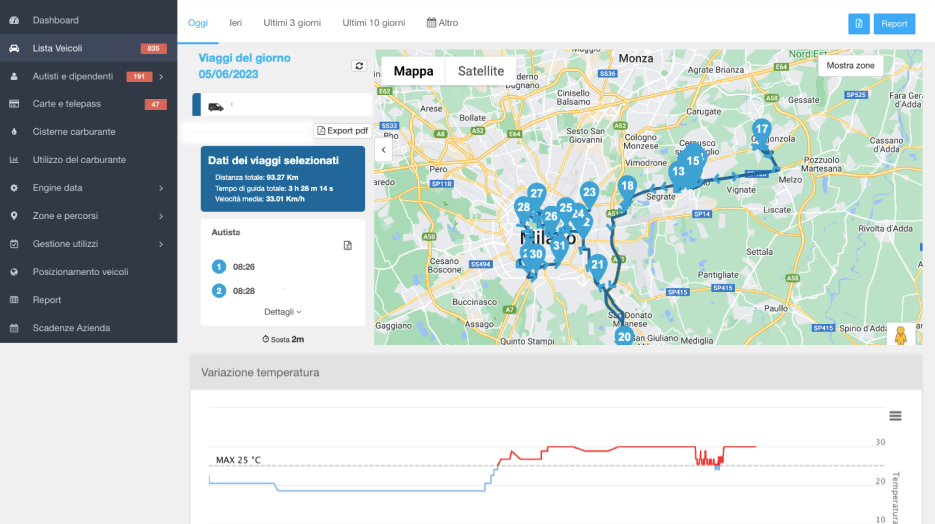Expand the Engine data submenu chevron
935x524 pixels.
[x=161, y=188]
